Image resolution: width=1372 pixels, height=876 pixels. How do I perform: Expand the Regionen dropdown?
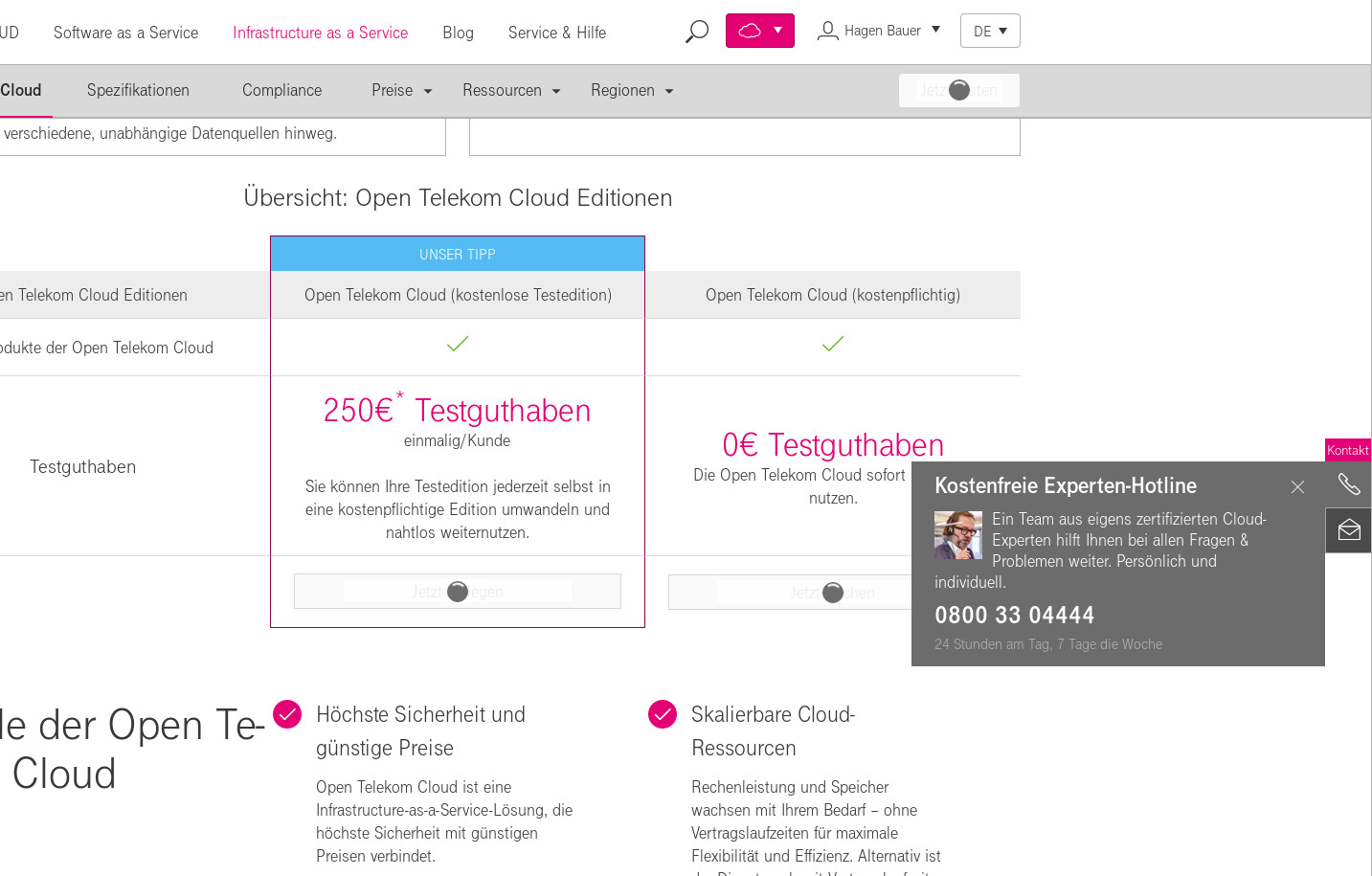[631, 90]
